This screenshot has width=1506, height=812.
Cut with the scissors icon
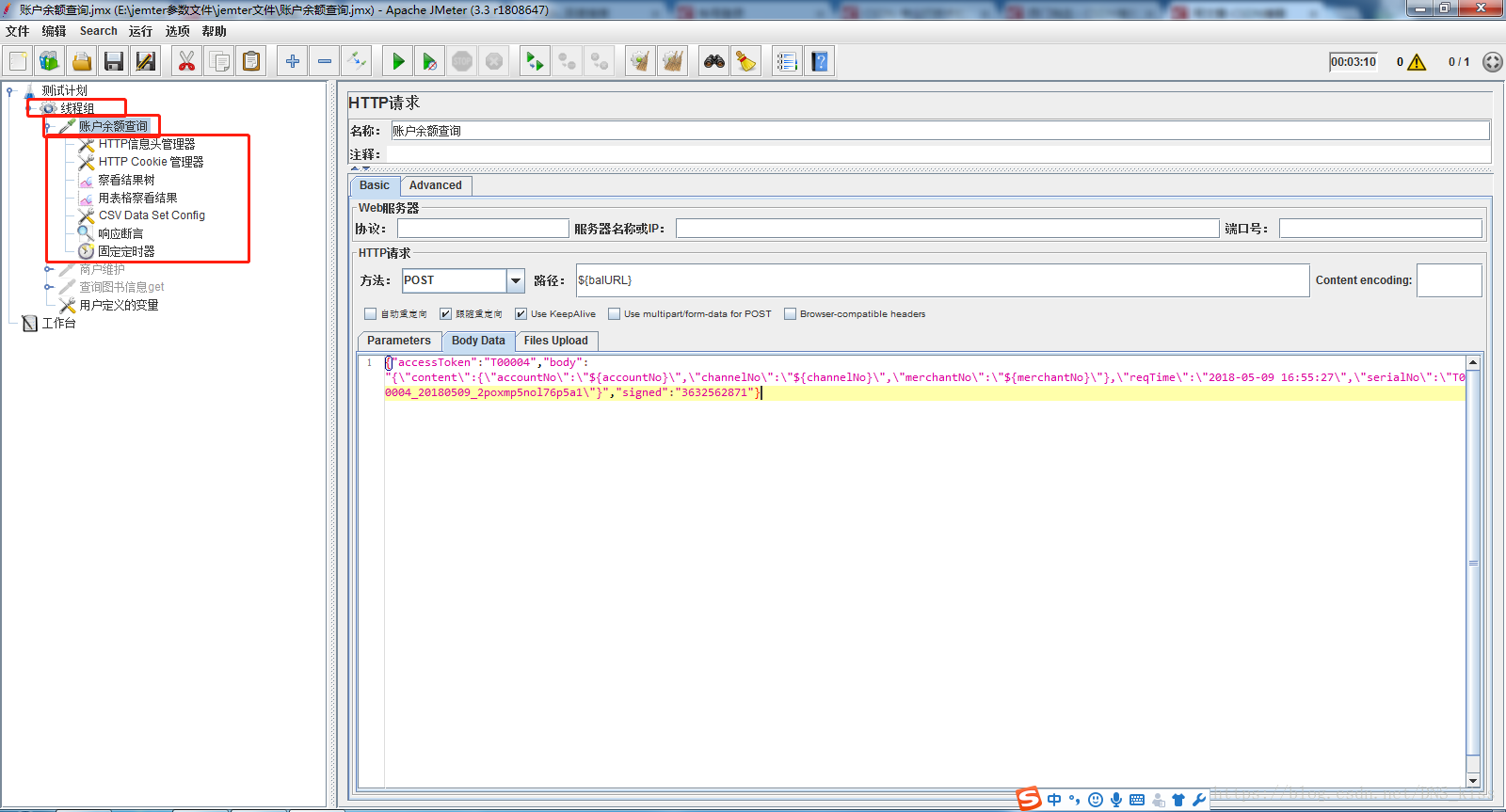pyautogui.click(x=186, y=61)
